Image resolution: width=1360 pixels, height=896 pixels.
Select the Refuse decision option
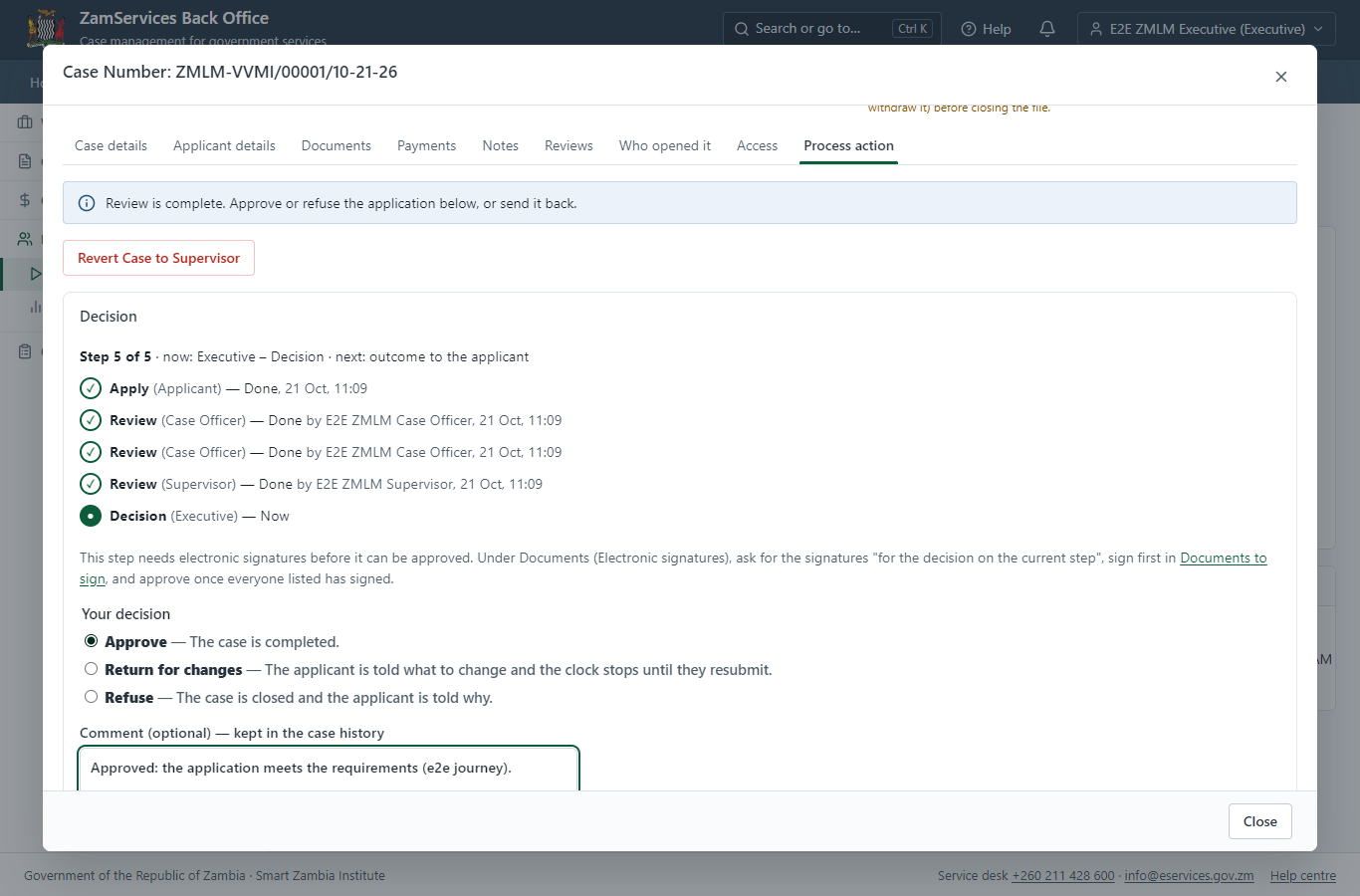92,697
